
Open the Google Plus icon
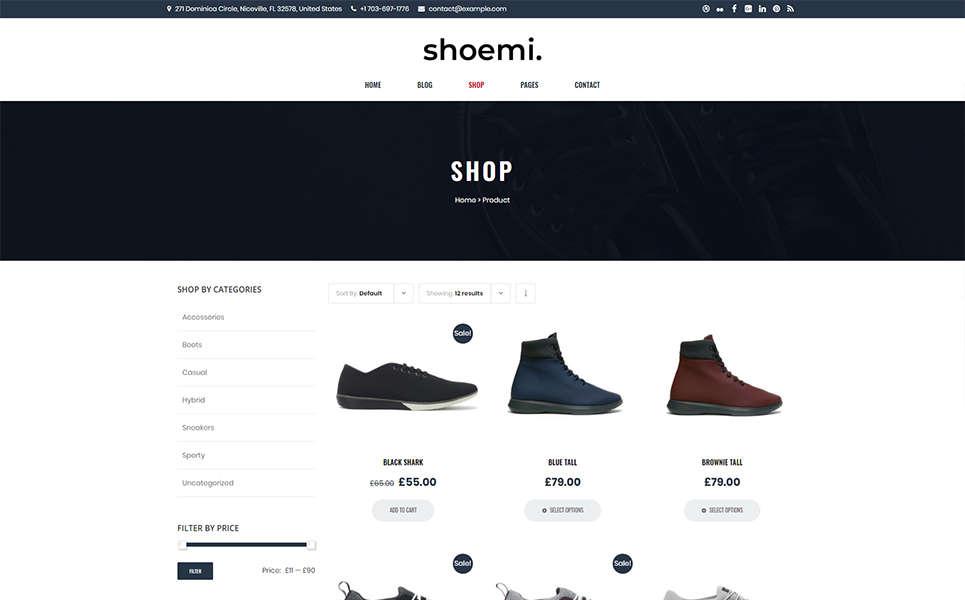pyautogui.click(x=748, y=9)
